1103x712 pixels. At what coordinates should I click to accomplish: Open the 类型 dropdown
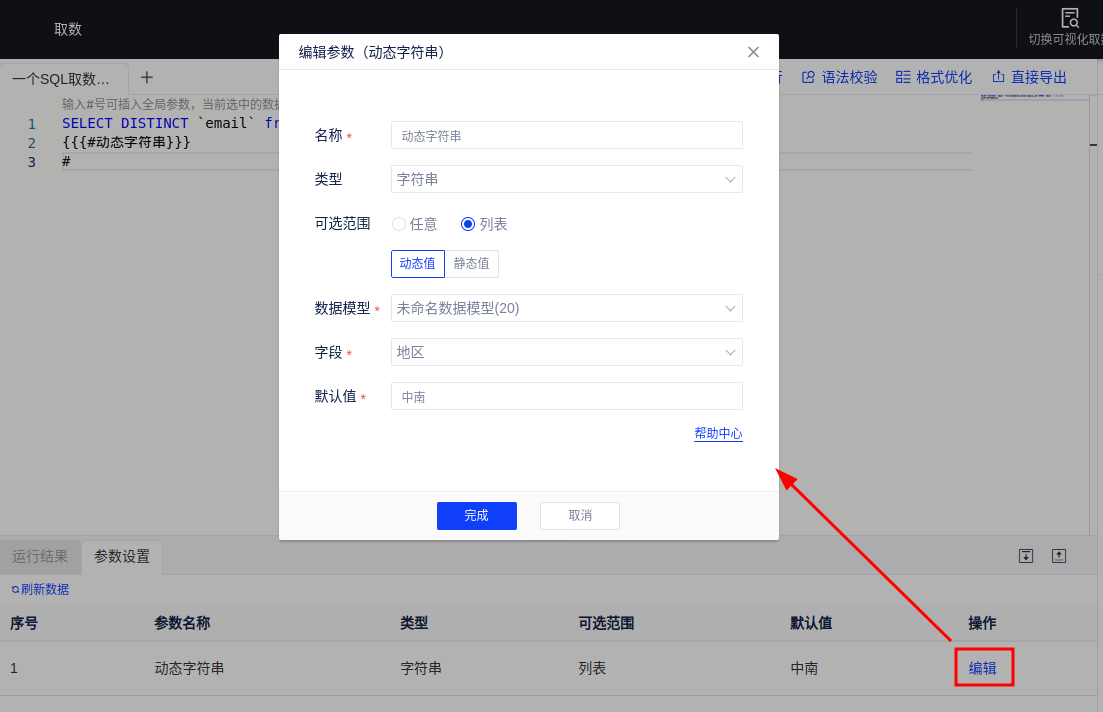(566, 179)
